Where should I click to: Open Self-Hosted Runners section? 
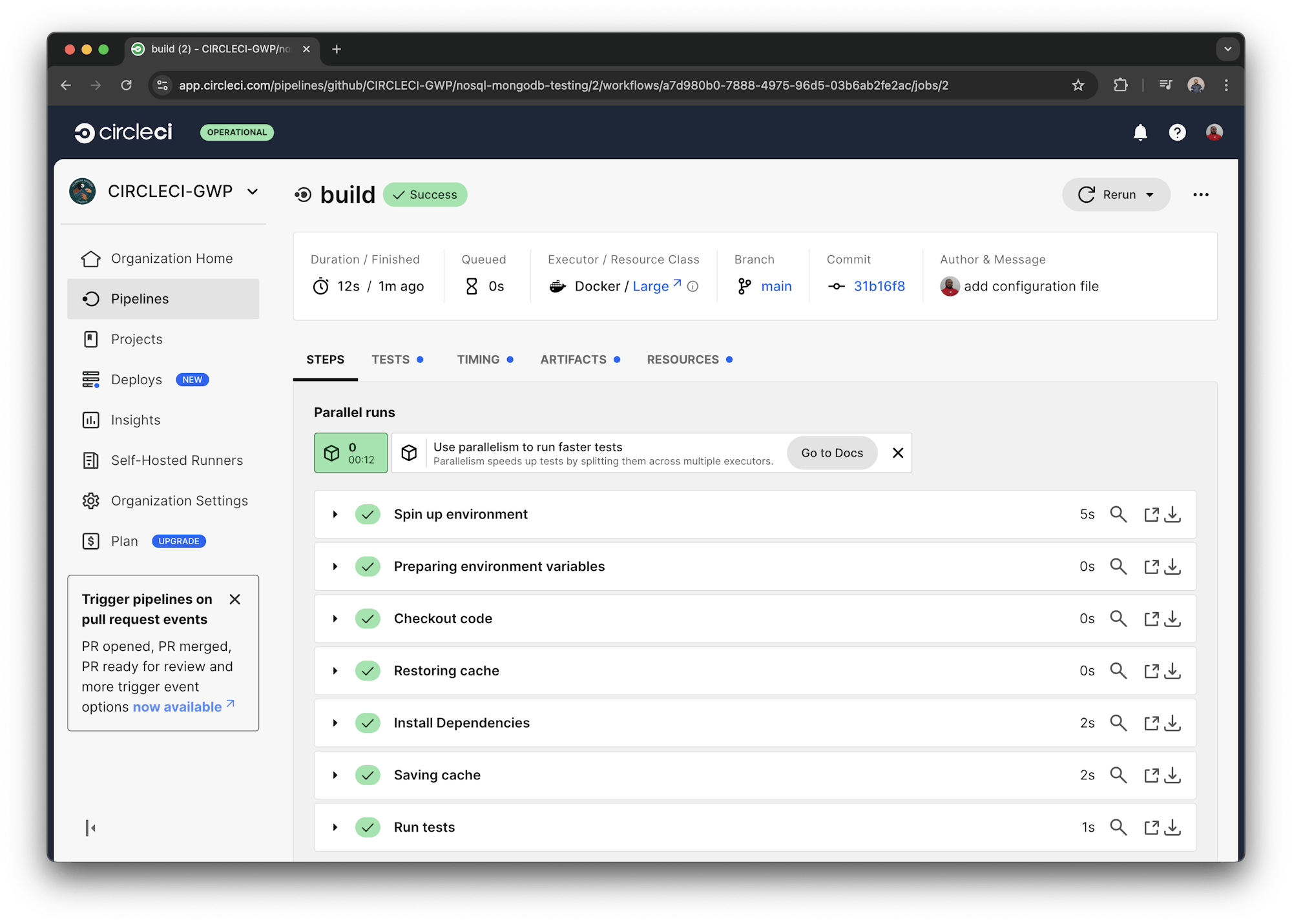(176, 460)
